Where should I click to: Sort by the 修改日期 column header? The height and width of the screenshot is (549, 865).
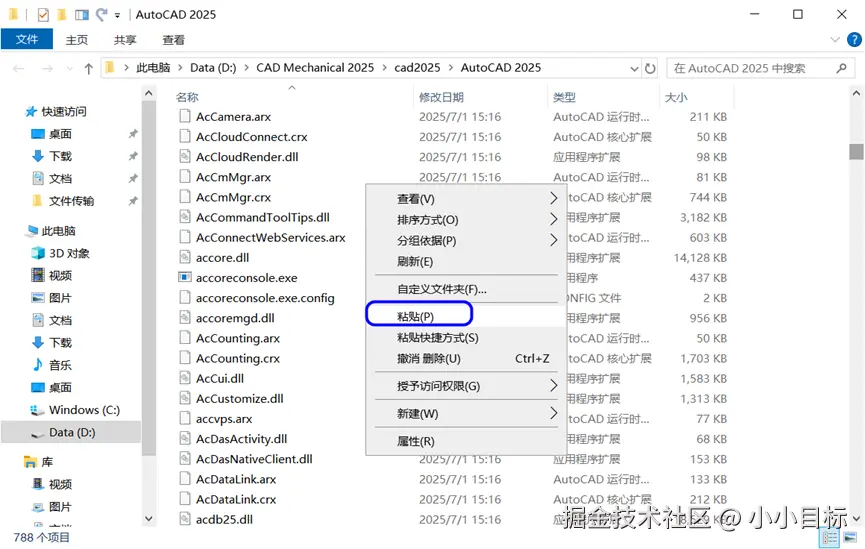tap(441, 98)
